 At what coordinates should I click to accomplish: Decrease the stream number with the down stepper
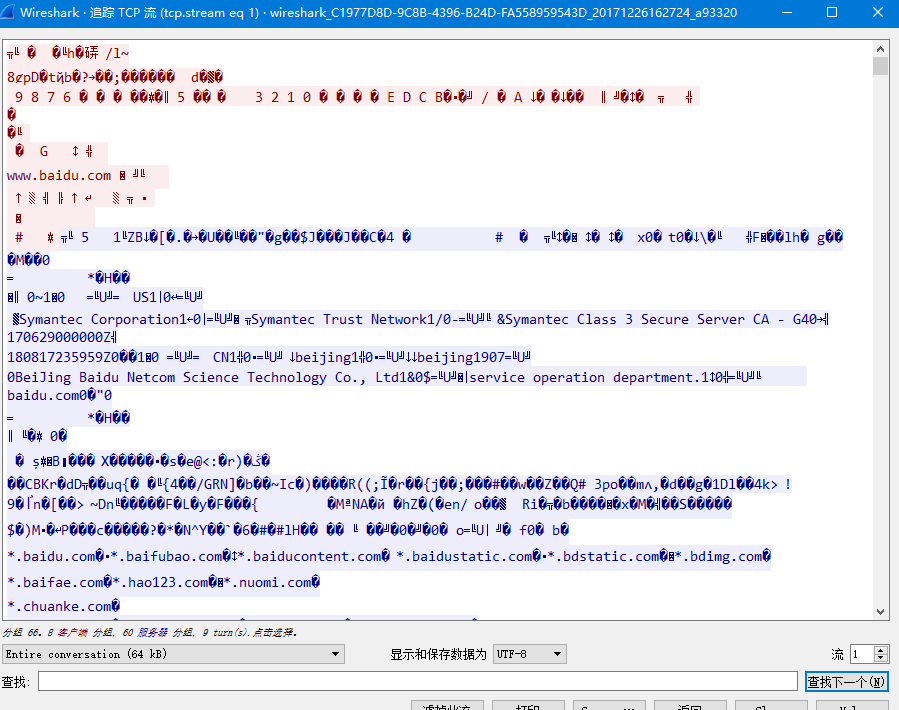pos(881,658)
